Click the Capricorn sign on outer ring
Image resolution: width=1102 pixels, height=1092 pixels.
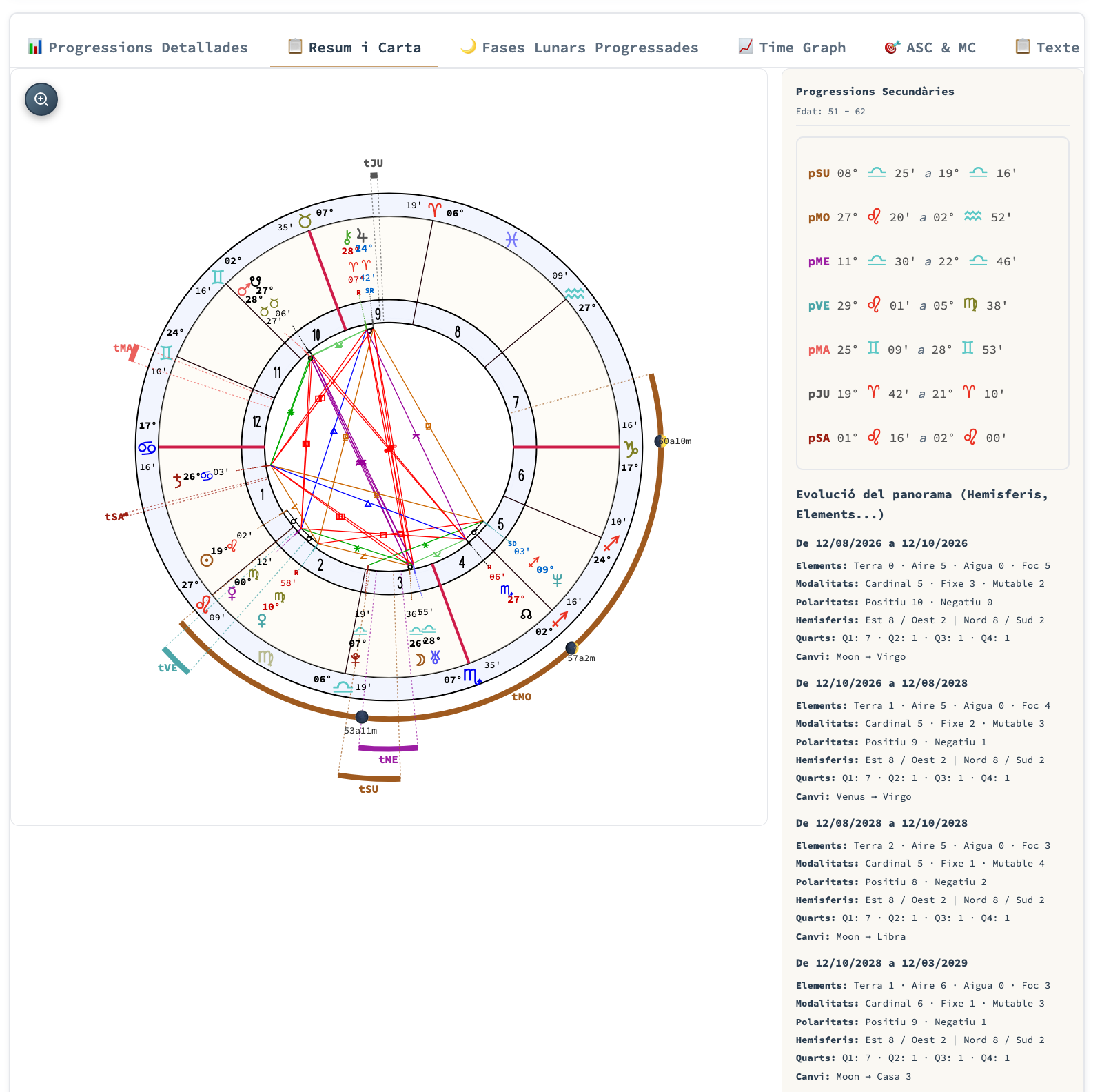point(631,448)
